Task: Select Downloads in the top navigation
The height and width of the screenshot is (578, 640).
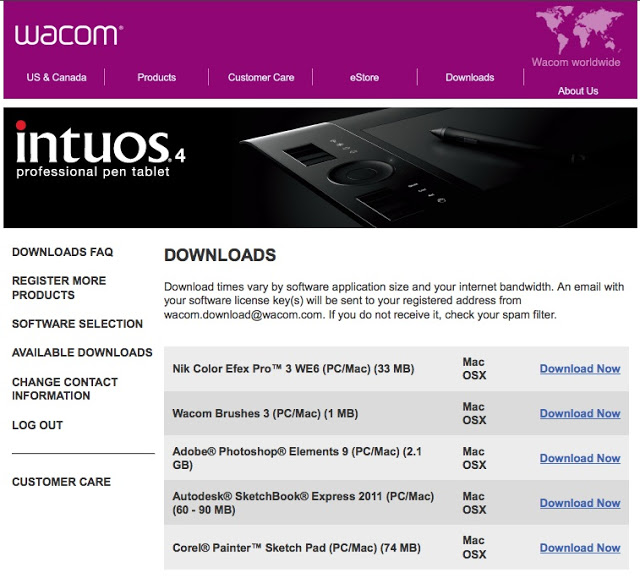Action: pyautogui.click(x=470, y=78)
